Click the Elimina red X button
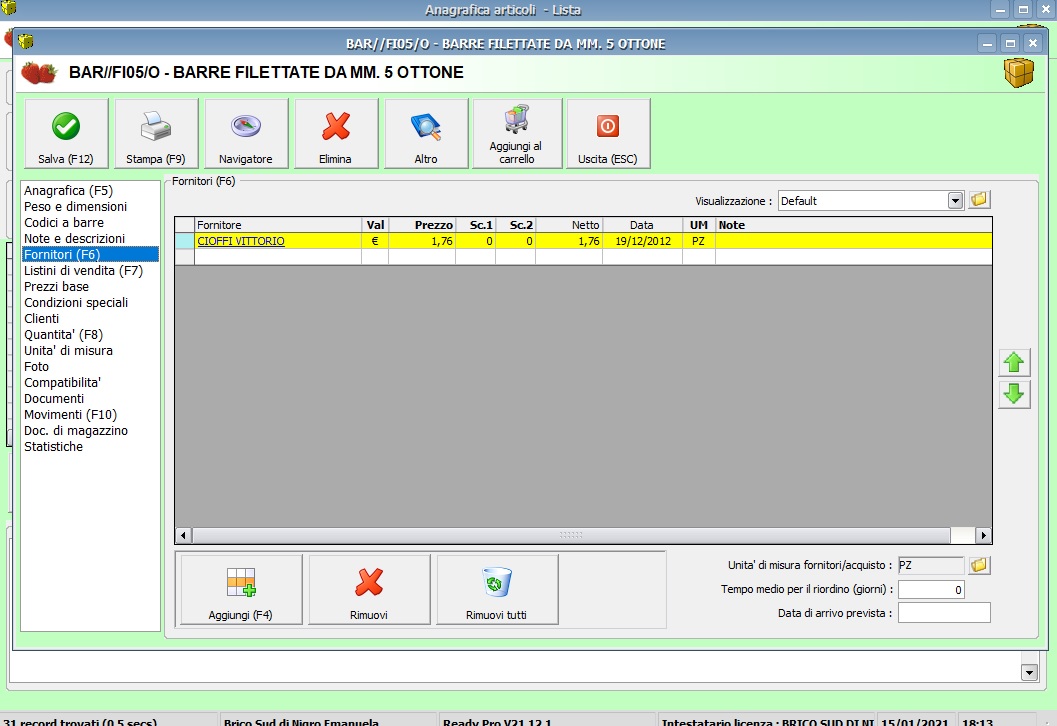The width and height of the screenshot is (1057, 726). (x=336, y=133)
